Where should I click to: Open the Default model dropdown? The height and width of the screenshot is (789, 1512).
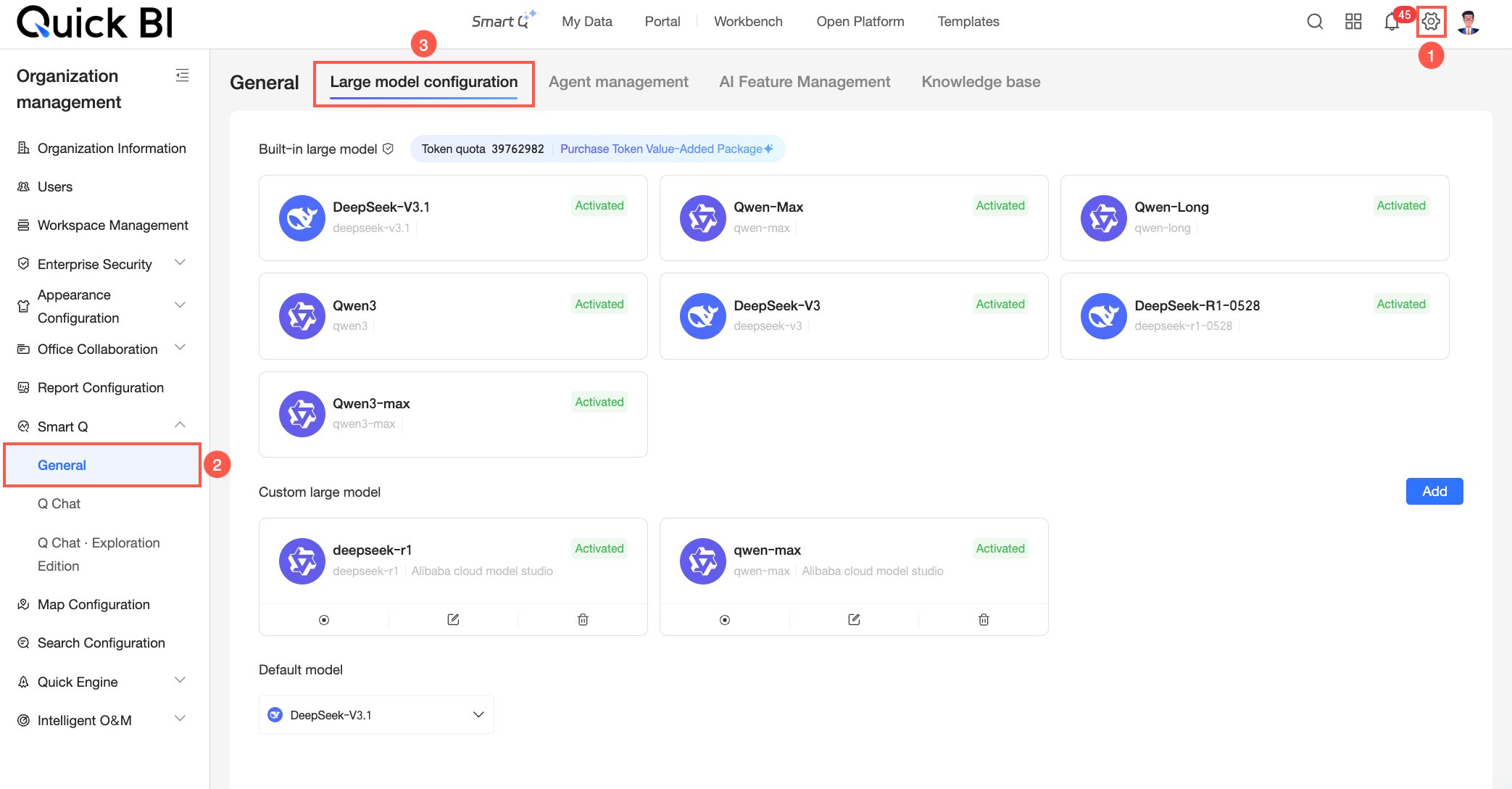[376, 715]
